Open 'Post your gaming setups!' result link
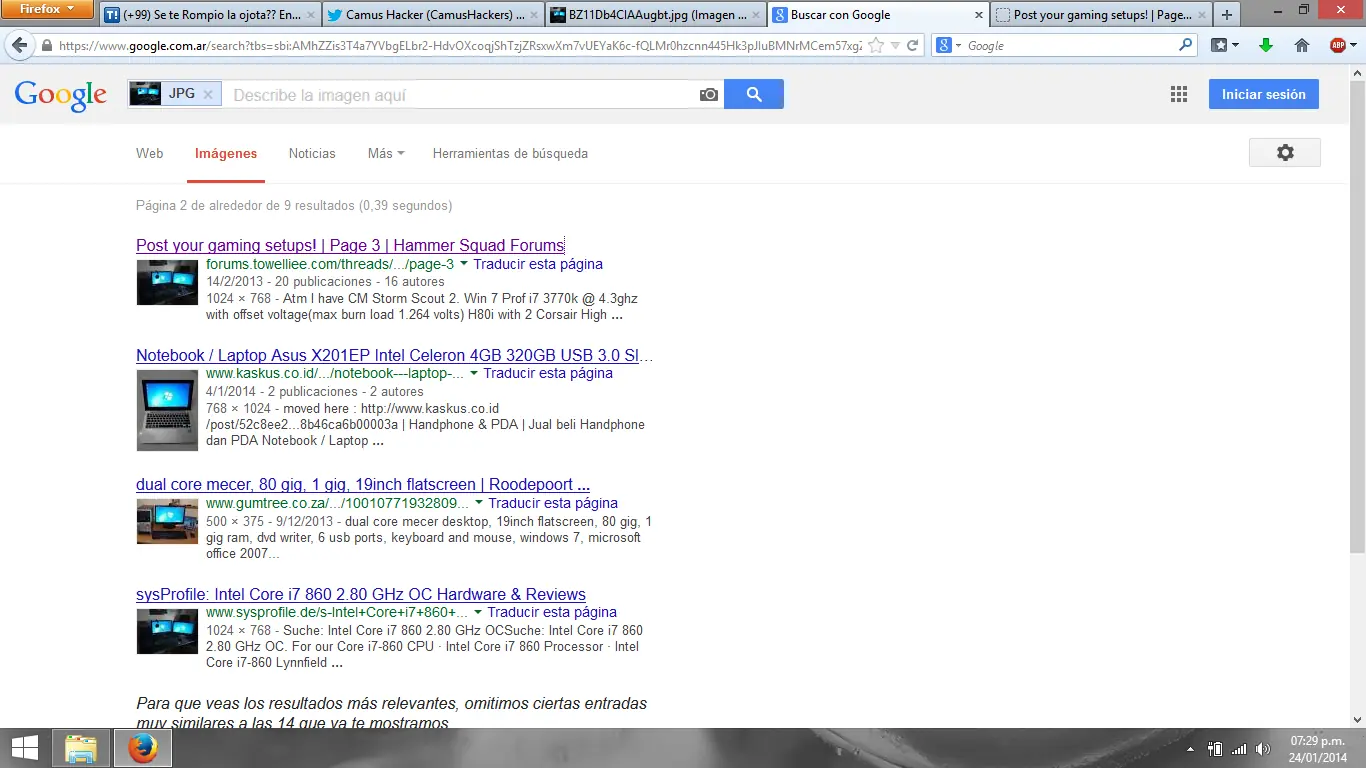Image resolution: width=1366 pixels, height=768 pixels. click(x=350, y=245)
